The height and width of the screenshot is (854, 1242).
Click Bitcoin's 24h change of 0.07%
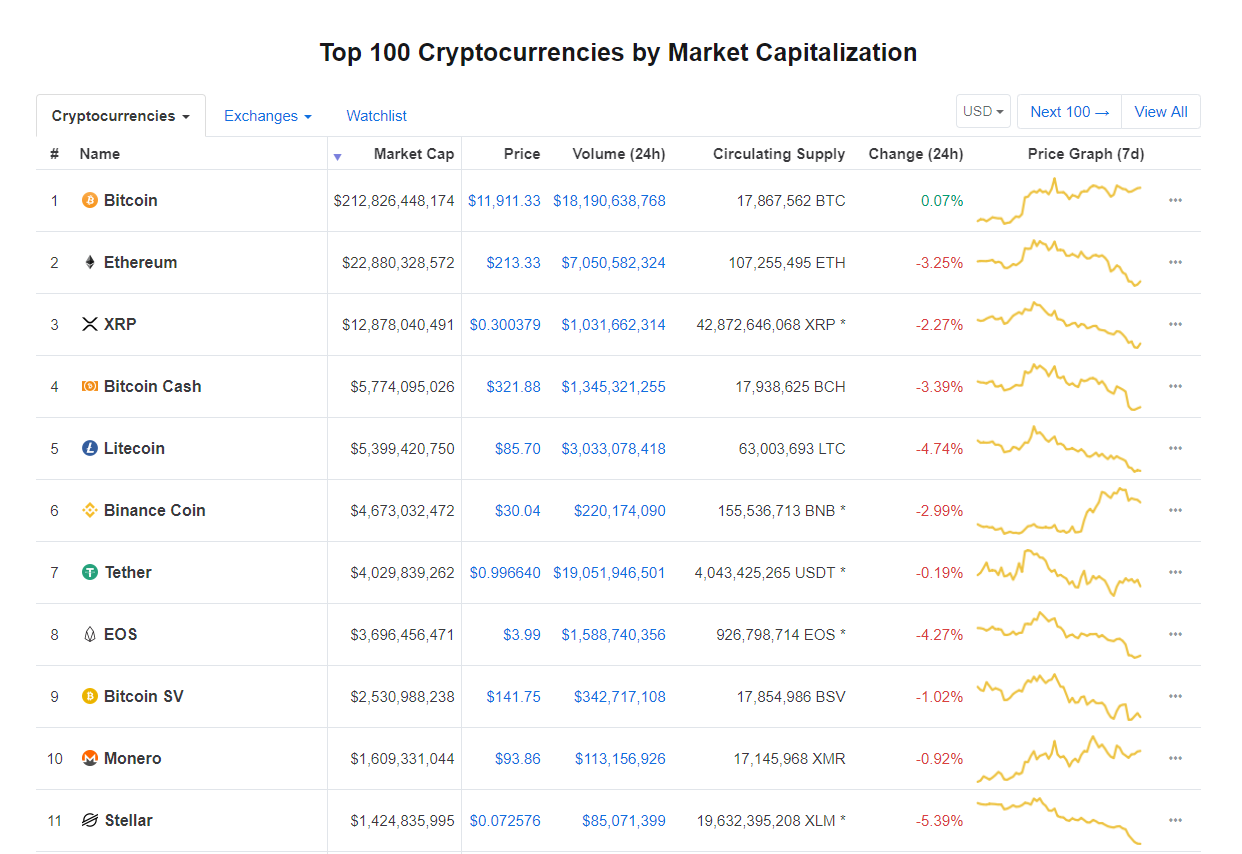pos(942,201)
